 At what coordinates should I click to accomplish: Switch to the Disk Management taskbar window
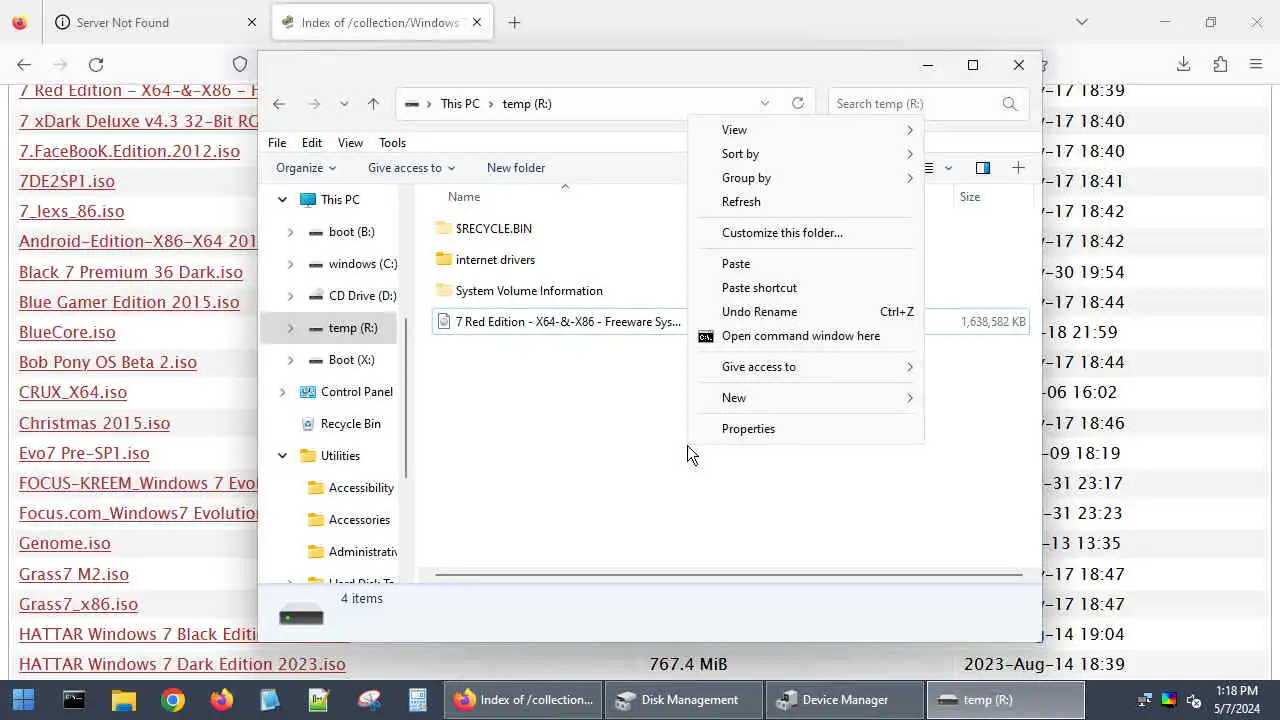click(x=684, y=700)
